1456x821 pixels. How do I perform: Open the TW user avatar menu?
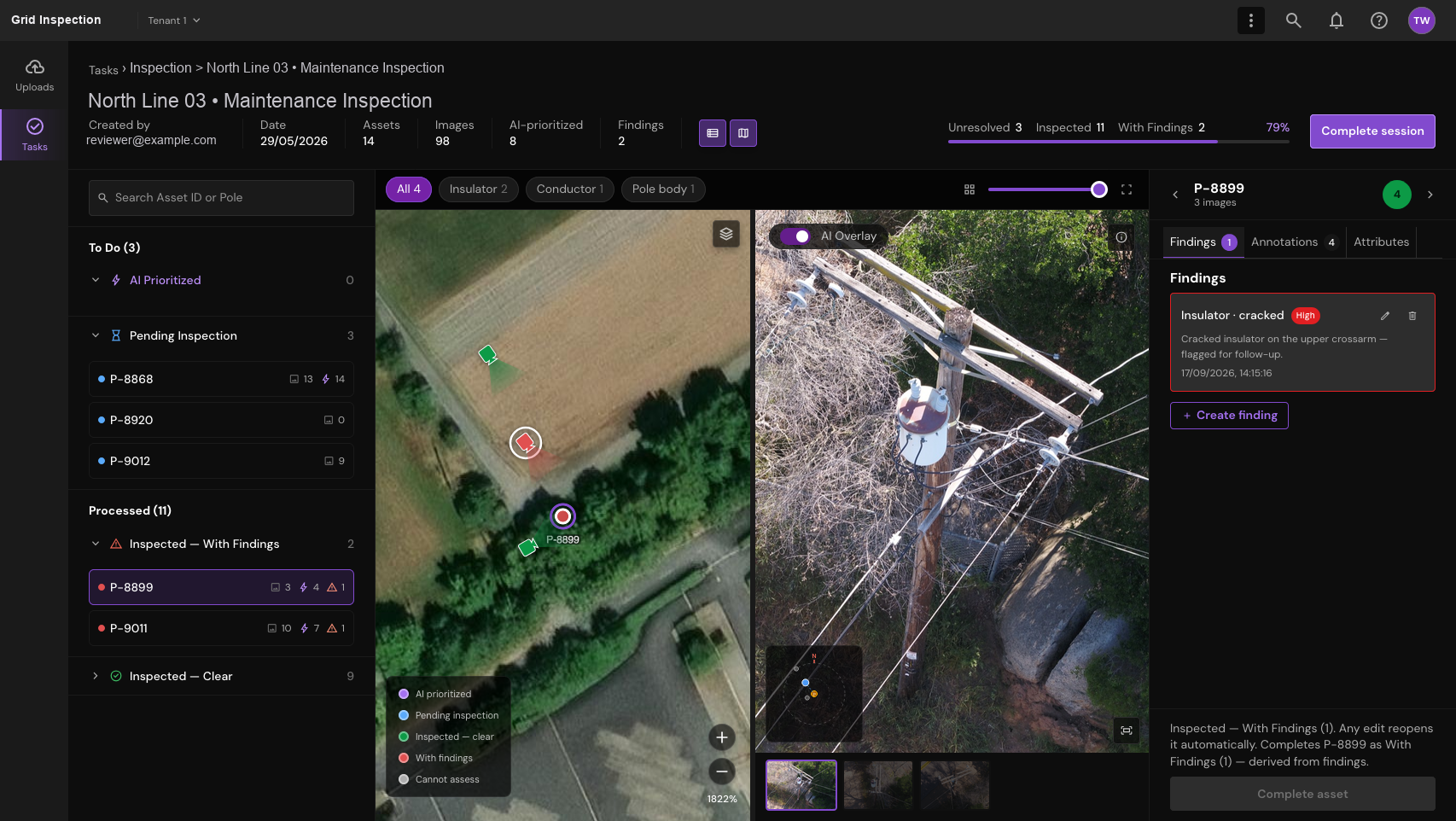point(1422,20)
